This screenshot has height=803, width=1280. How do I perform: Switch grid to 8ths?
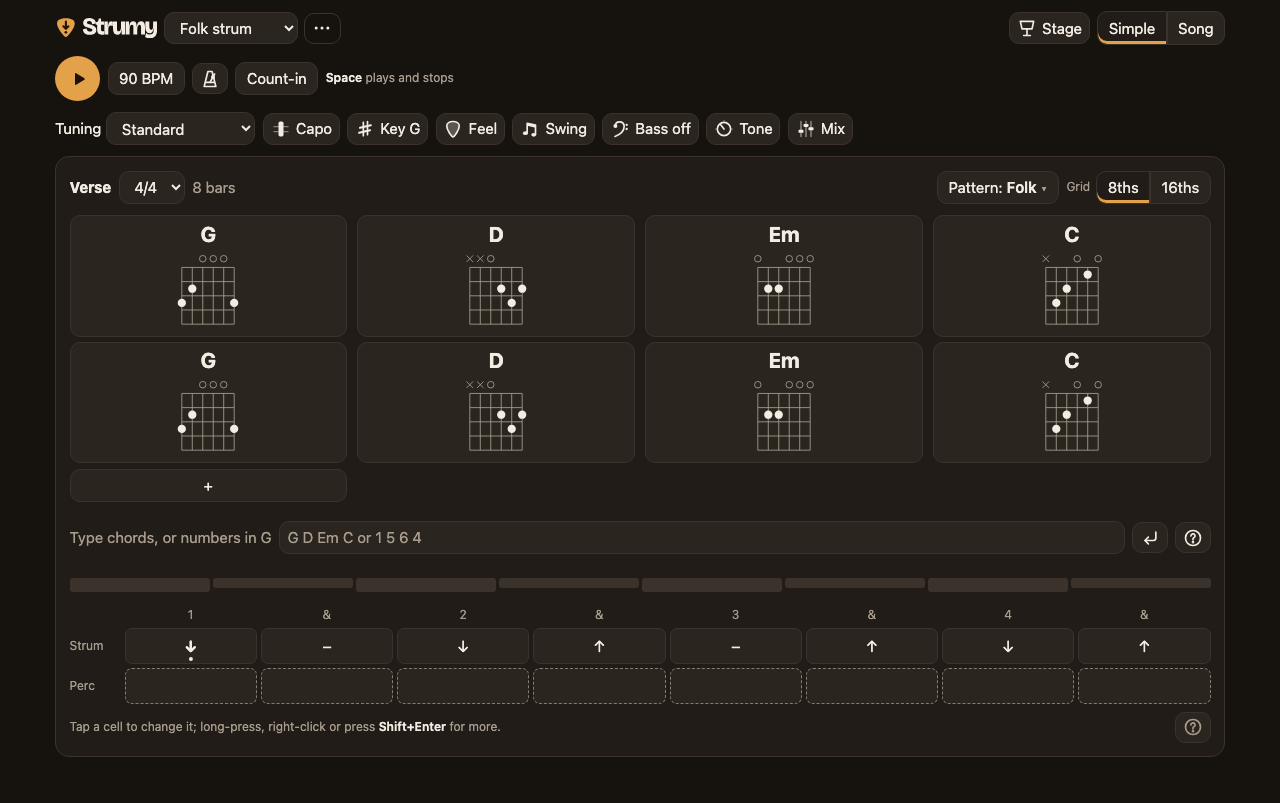pyautogui.click(x=1123, y=188)
